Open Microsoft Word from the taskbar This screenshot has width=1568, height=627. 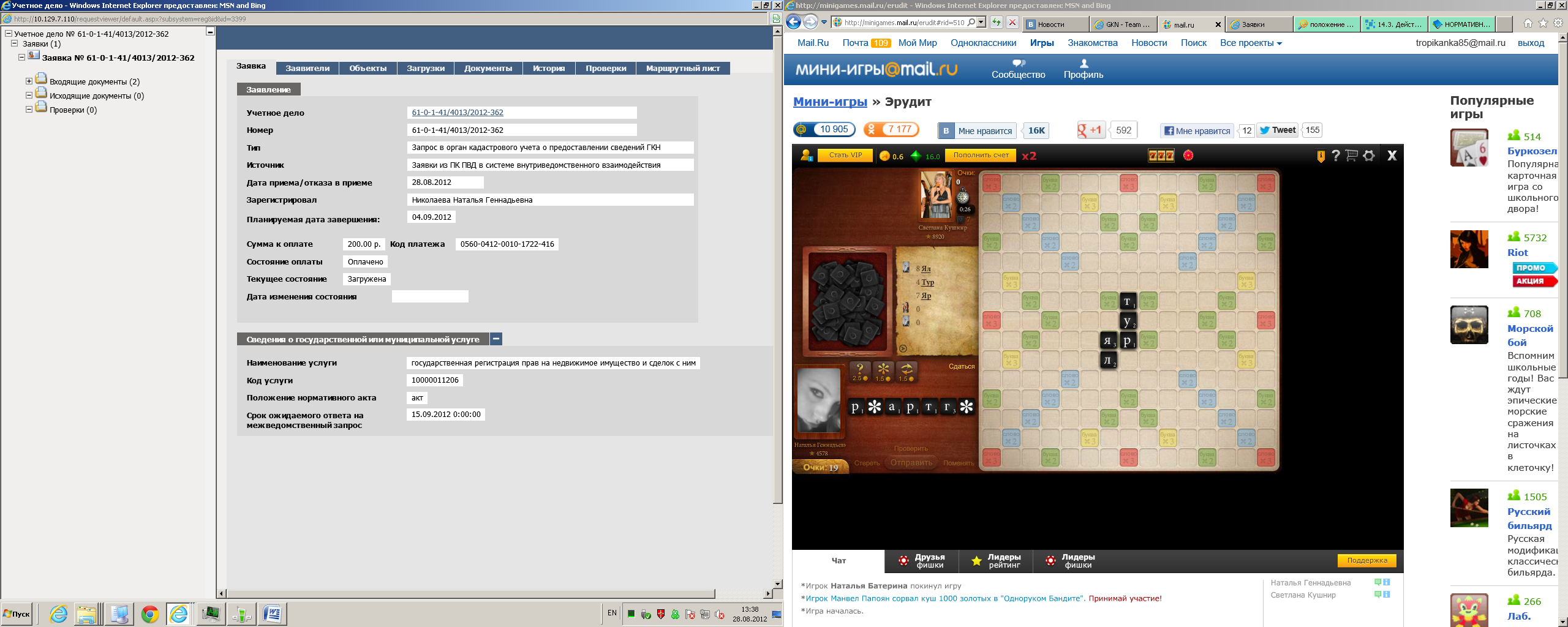[x=272, y=614]
